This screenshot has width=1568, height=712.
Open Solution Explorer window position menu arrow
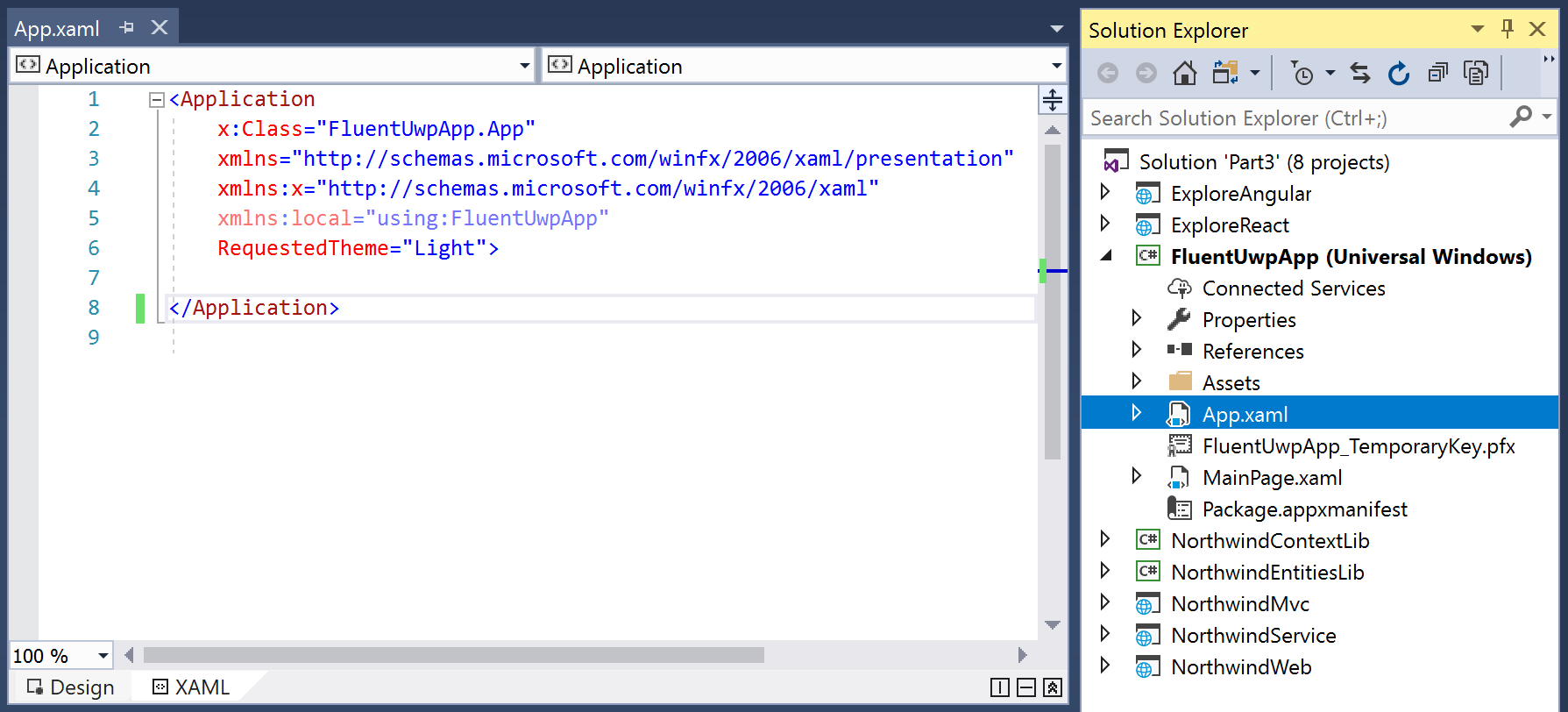click(1478, 29)
